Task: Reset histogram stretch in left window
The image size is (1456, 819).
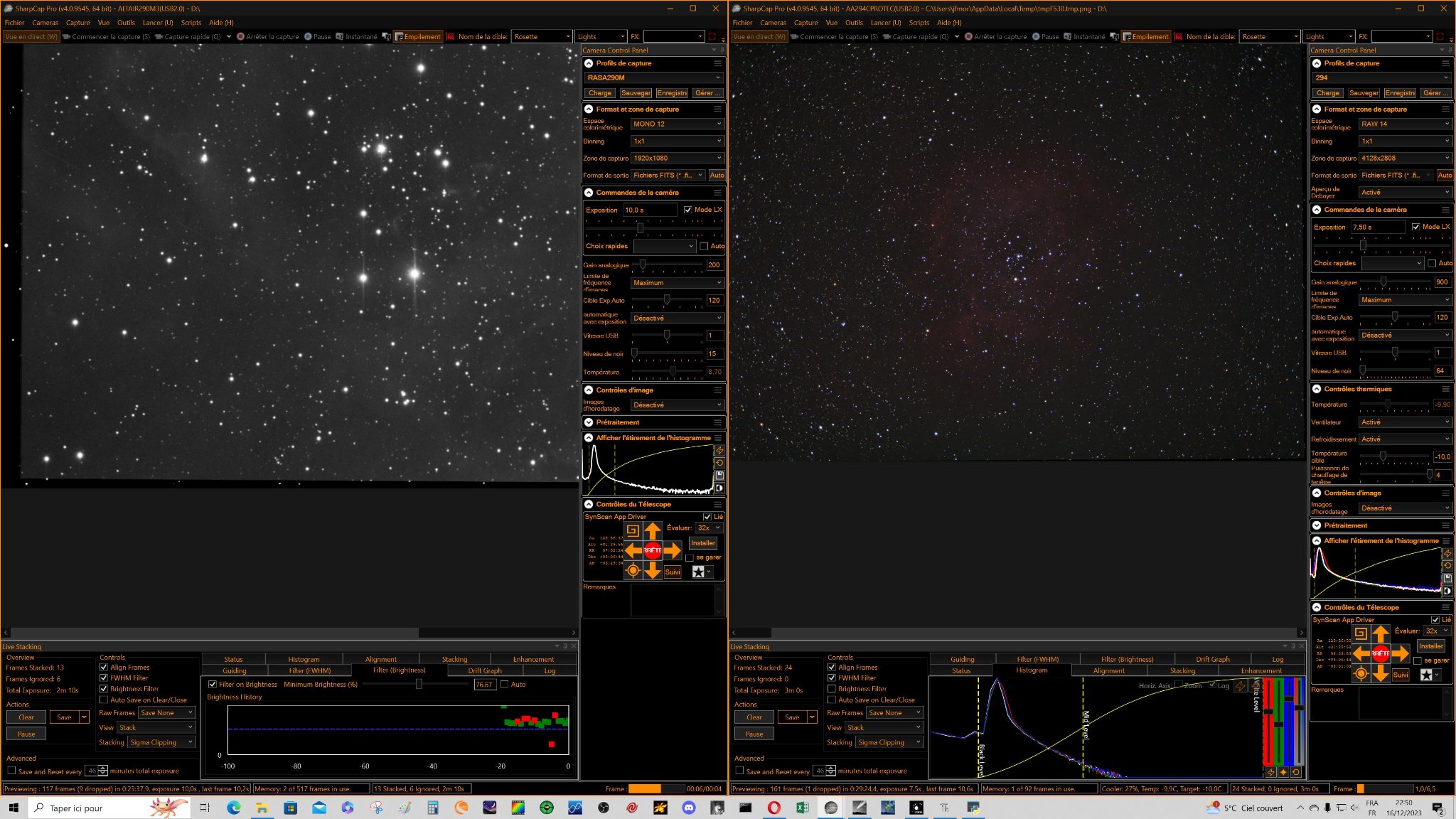Action: [719, 463]
